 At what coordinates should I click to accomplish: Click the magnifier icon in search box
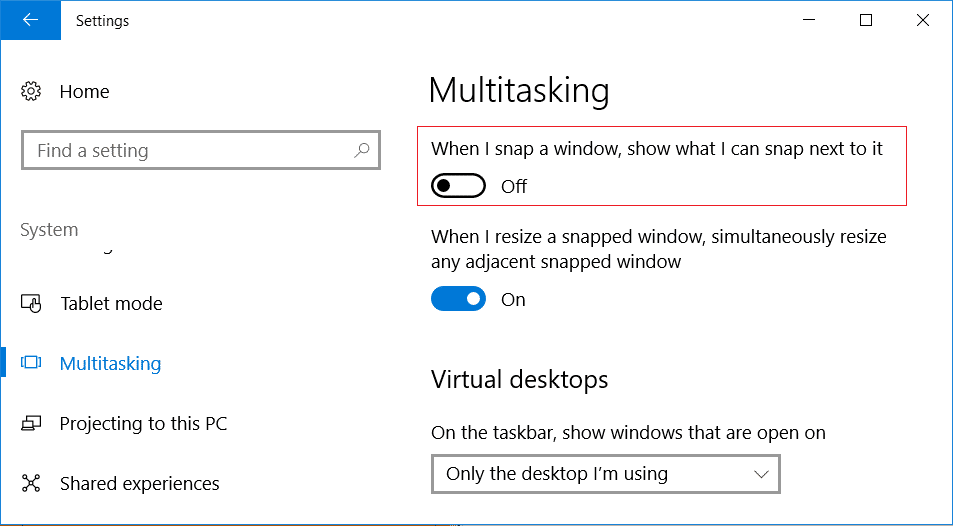[362, 150]
